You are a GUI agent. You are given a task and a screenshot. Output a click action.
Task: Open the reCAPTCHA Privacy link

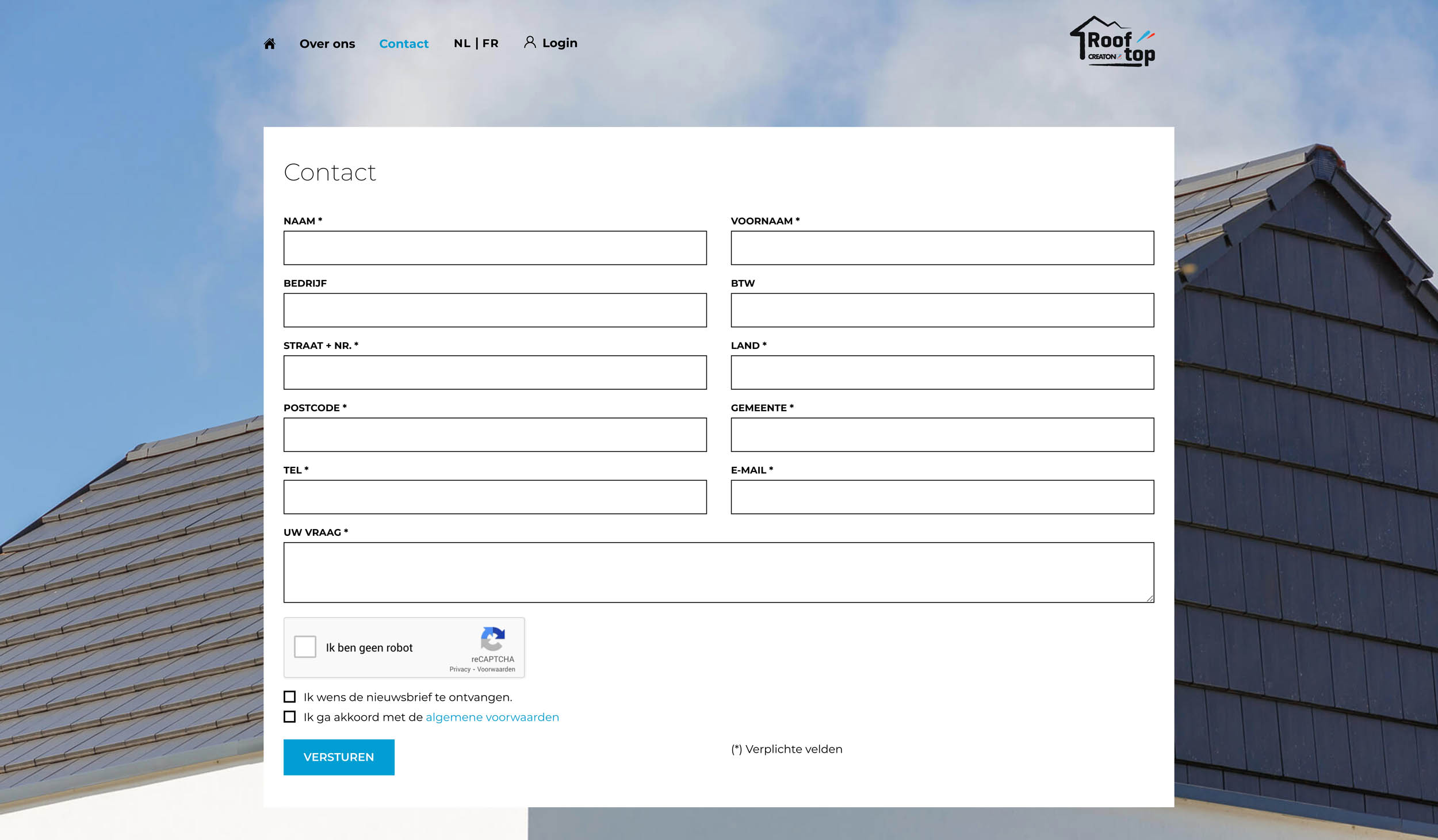click(460, 669)
